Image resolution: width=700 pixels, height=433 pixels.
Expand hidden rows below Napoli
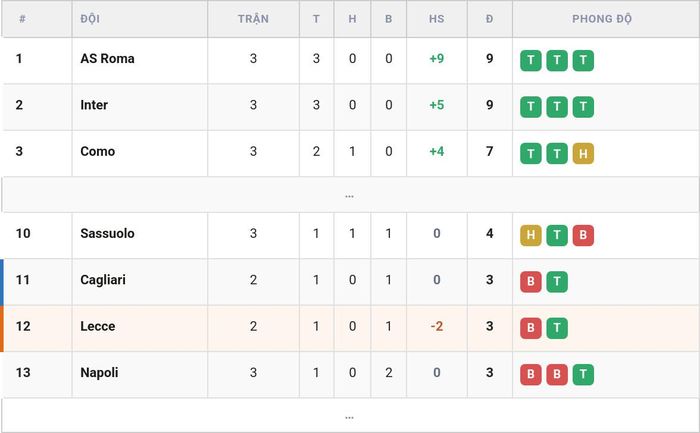tap(350, 416)
